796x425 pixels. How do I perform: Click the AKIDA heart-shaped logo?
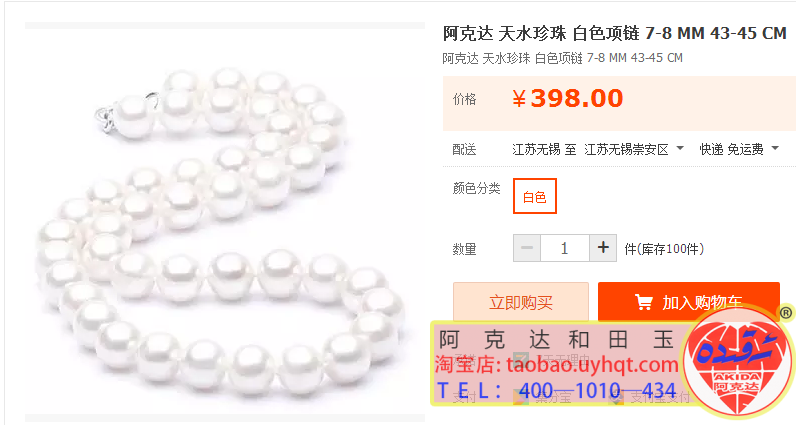pos(737,364)
